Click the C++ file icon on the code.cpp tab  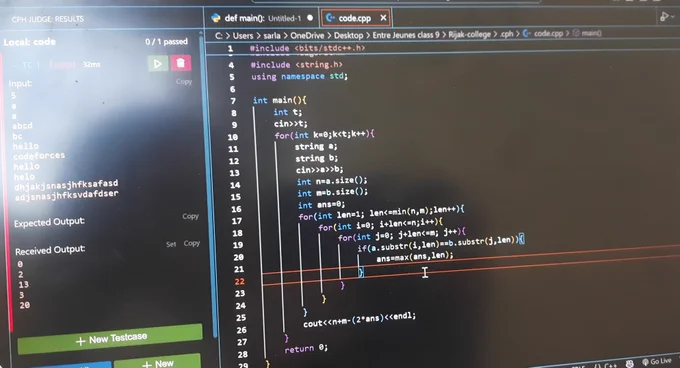point(330,18)
